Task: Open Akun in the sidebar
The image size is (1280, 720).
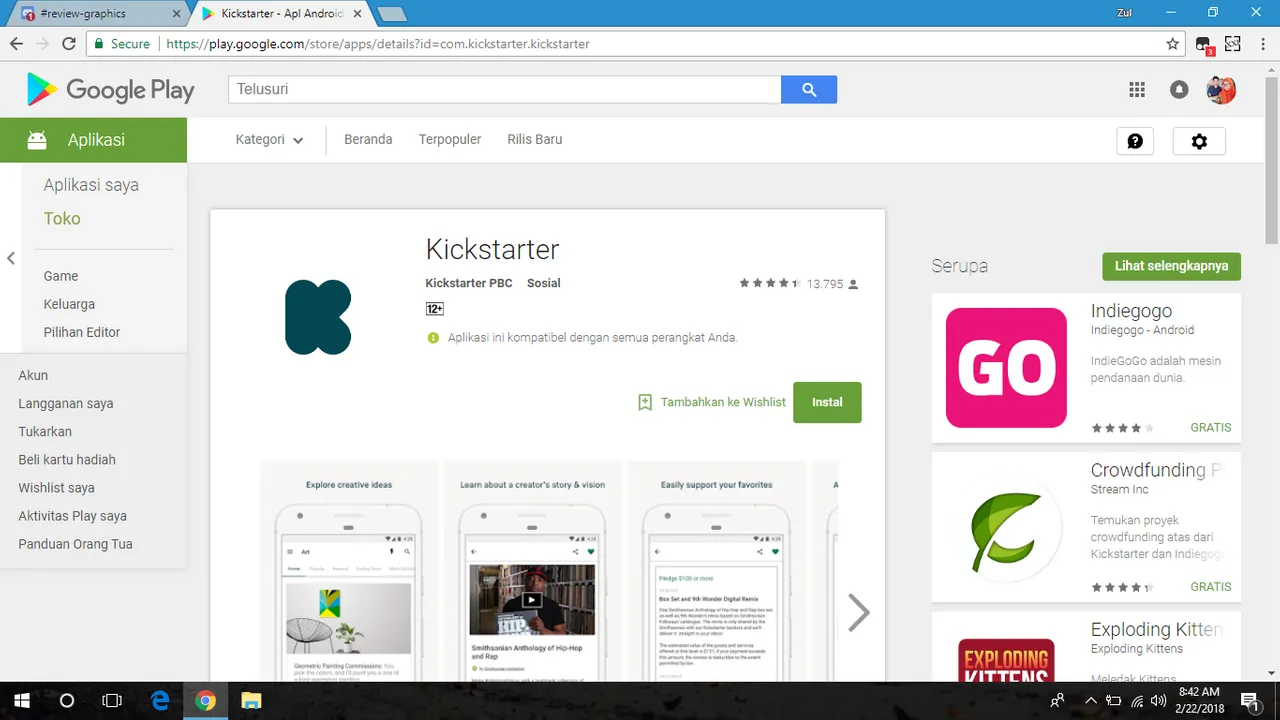Action: pos(33,375)
